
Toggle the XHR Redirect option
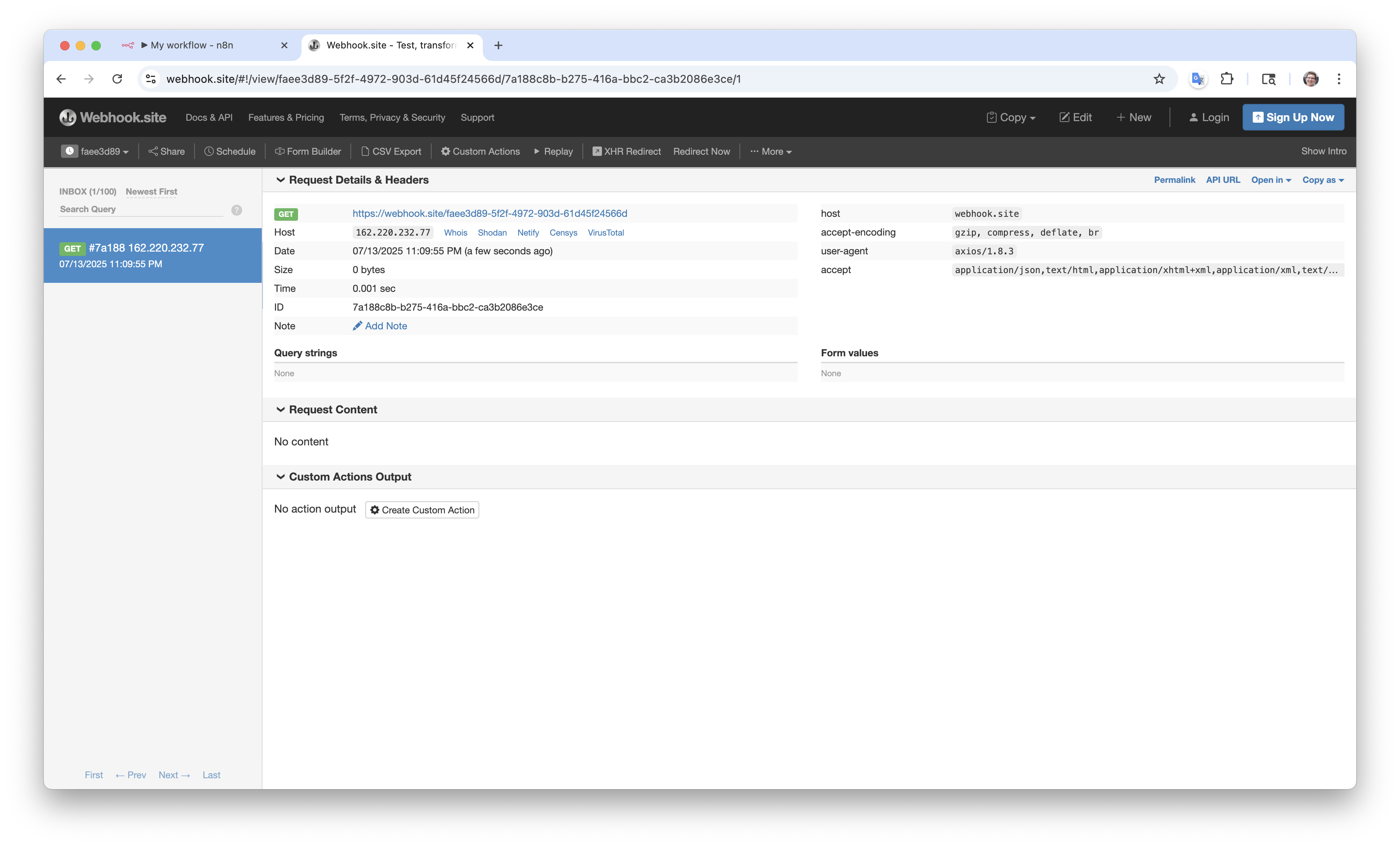coord(627,151)
